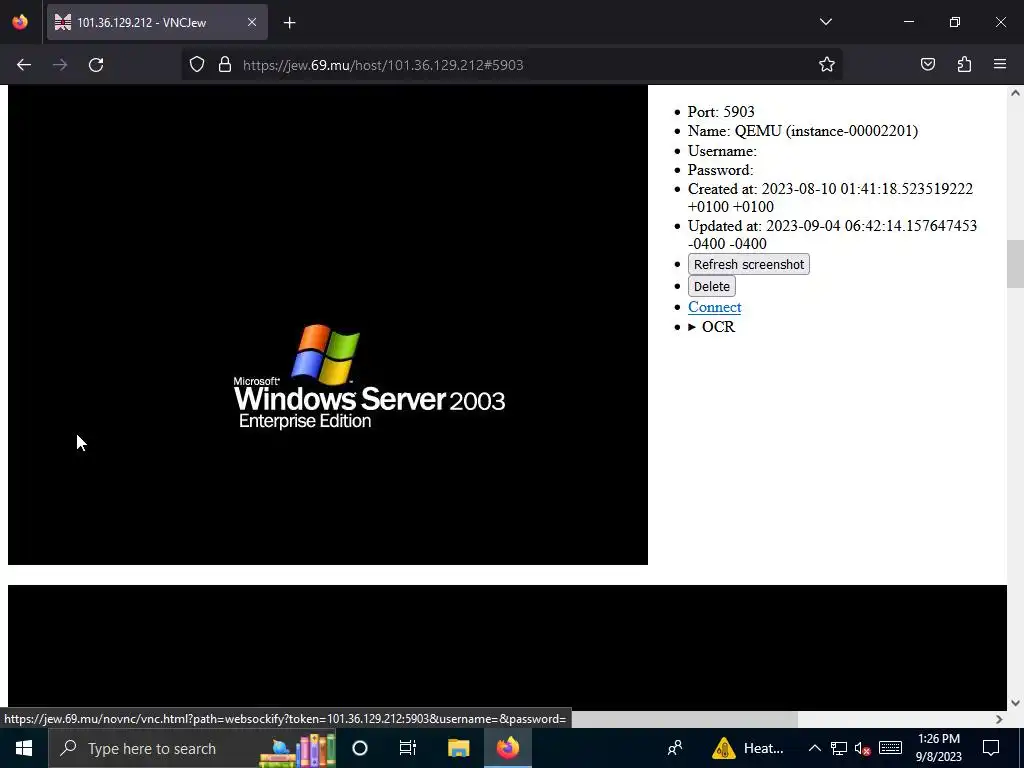Open the shield tracking protection icon
Image resolution: width=1024 pixels, height=768 pixels.
click(x=197, y=65)
